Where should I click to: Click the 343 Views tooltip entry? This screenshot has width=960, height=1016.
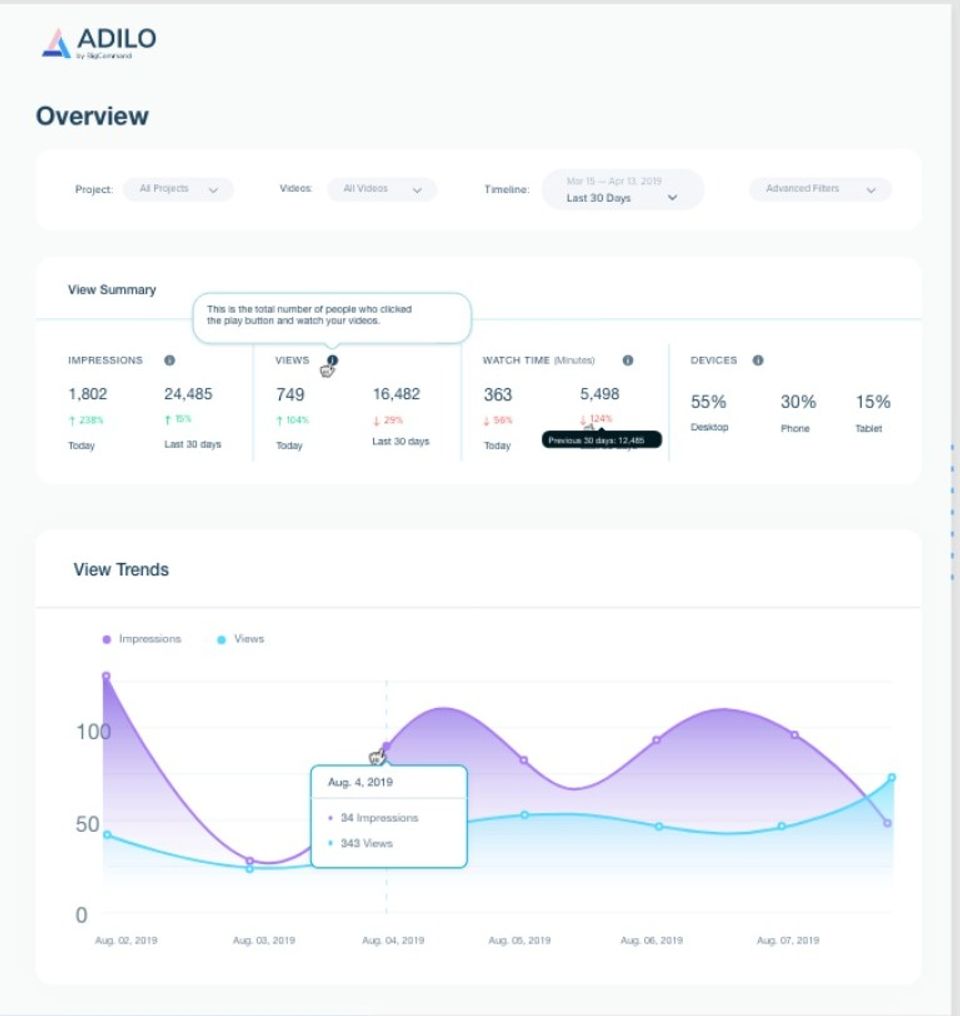coord(361,843)
